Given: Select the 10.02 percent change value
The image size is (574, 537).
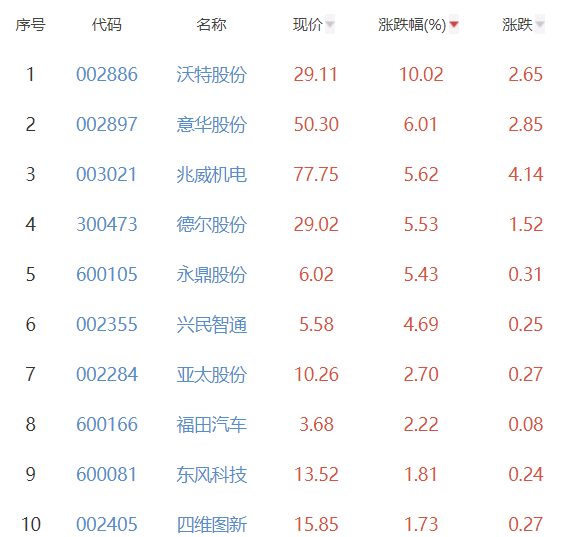Looking at the screenshot, I should (x=421, y=74).
